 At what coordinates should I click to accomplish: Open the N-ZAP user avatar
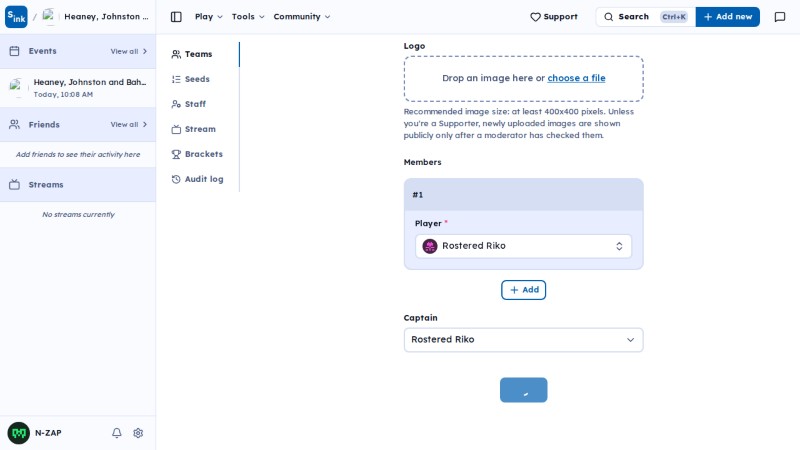pos(18,433)
